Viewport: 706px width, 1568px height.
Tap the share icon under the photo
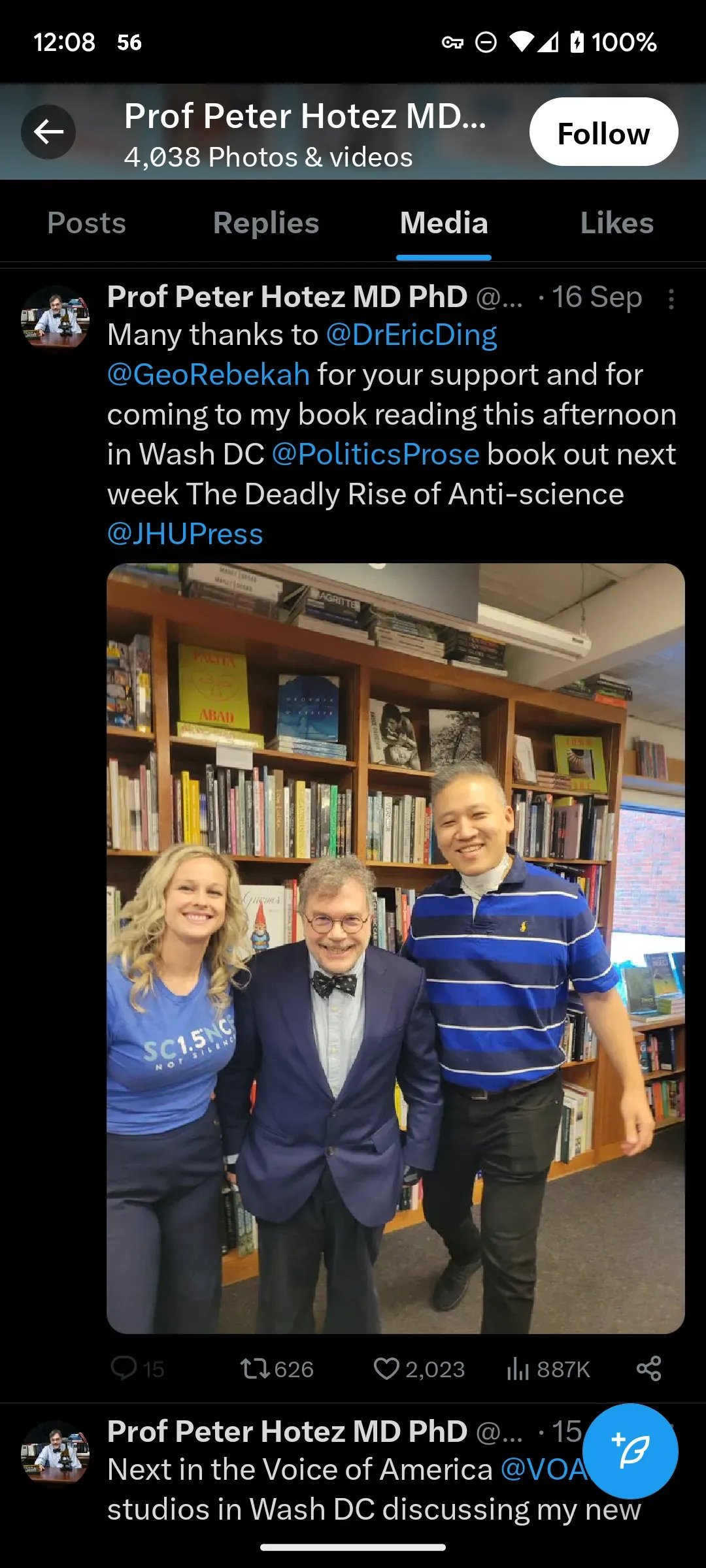coord(649,1368)
